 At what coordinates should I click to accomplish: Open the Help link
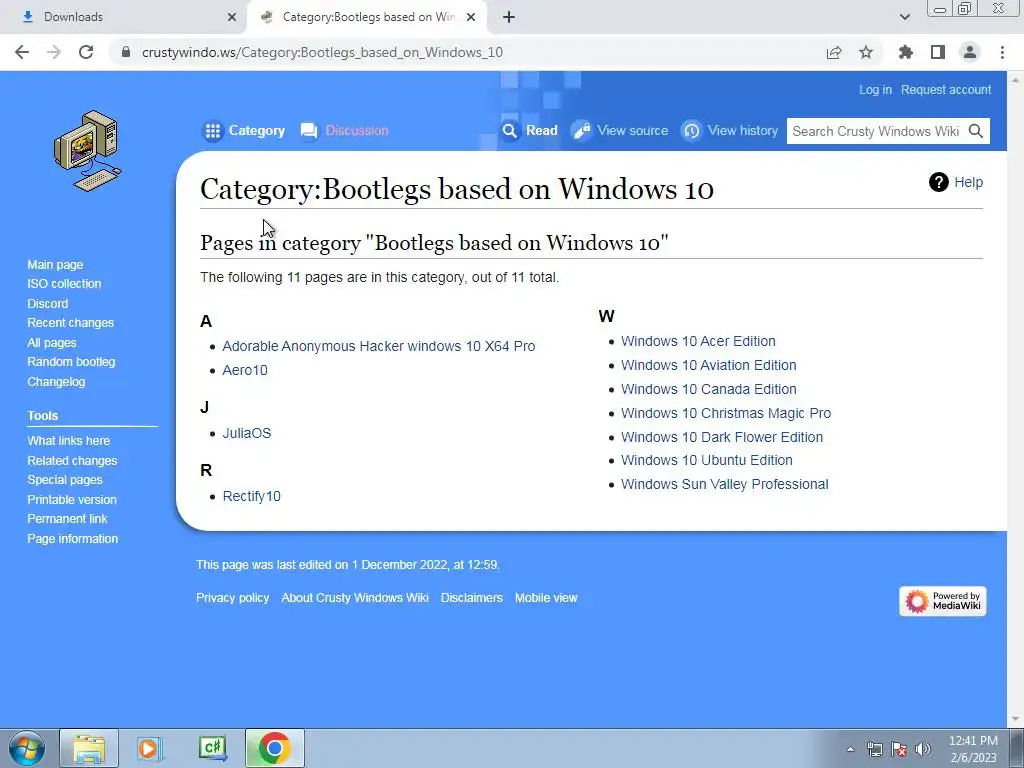click(968, 182)
